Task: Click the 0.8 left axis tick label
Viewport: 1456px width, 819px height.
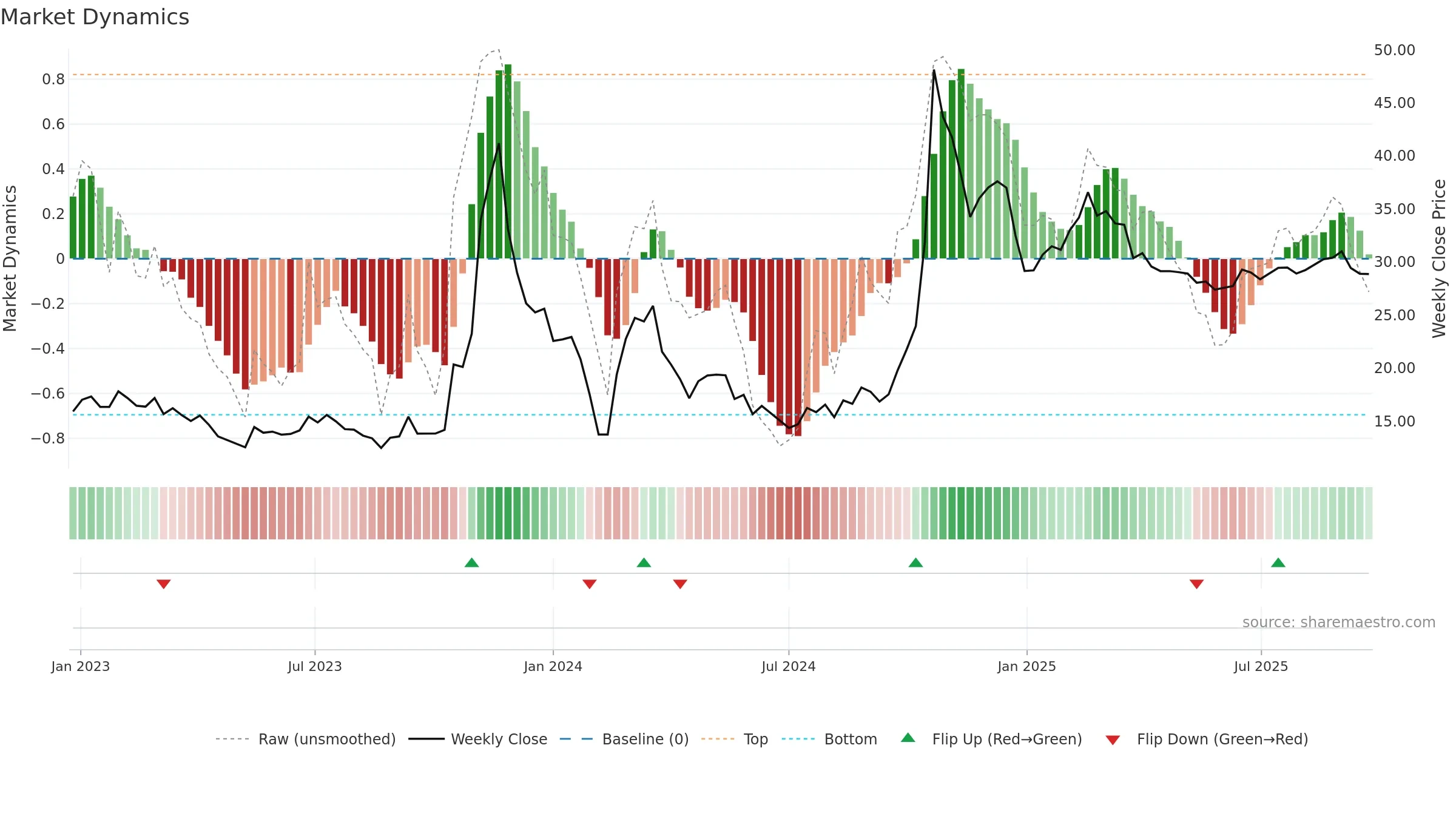Action: (53, 79)
